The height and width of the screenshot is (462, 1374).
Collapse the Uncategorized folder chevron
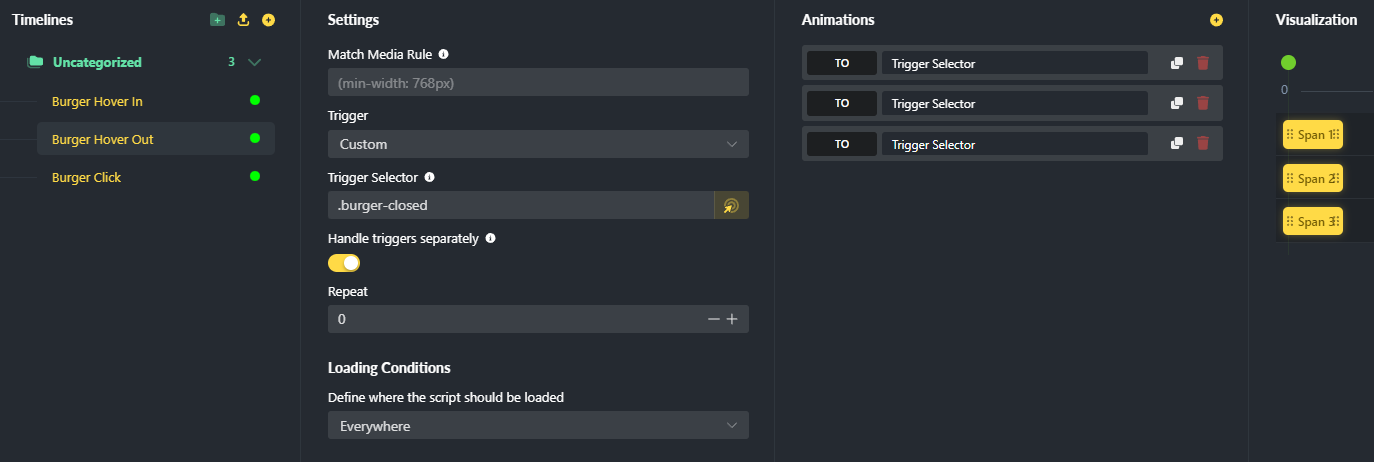point(254,62)
